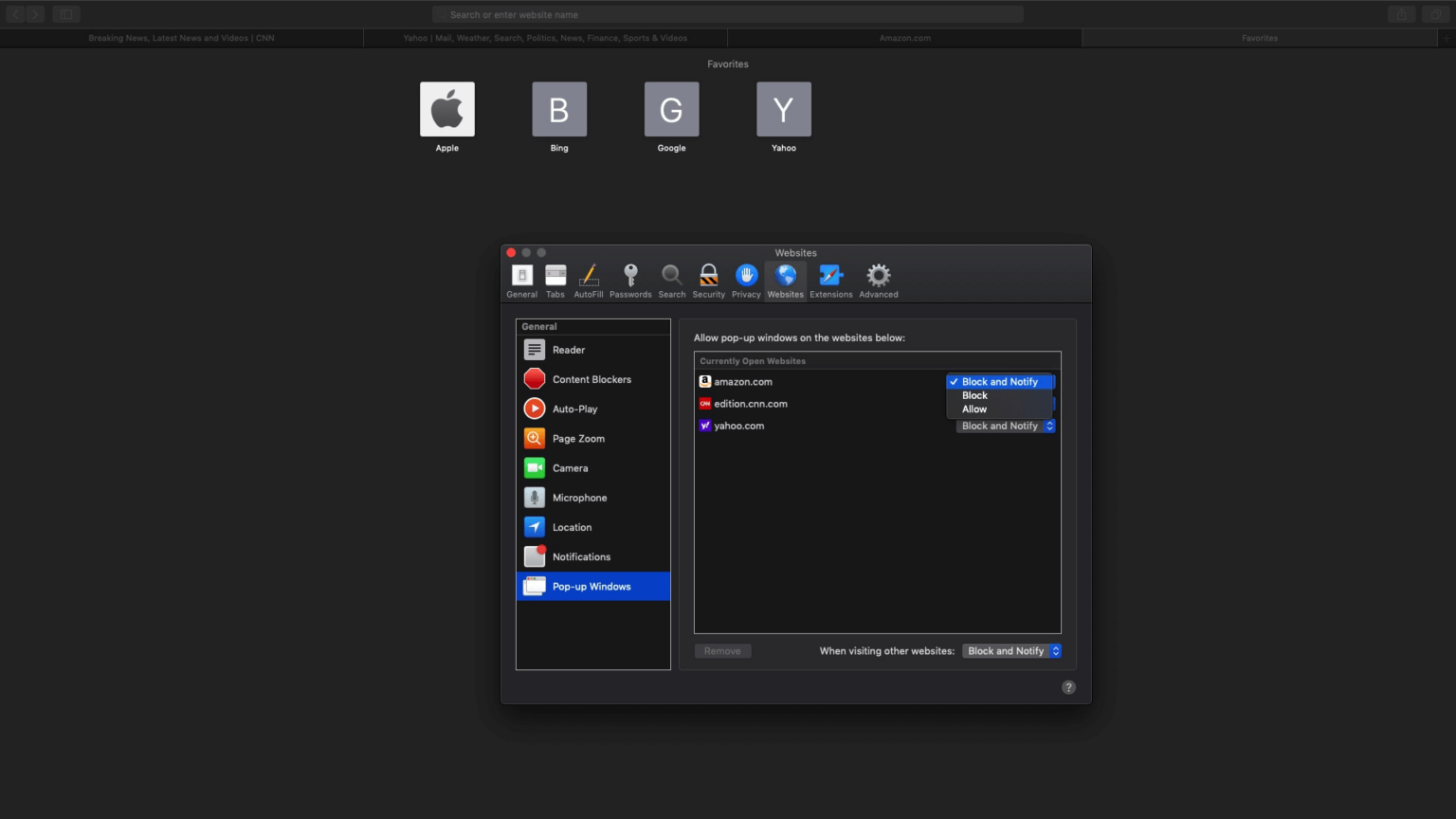Switch to the Passwords preferences pane

coord(630,280)
